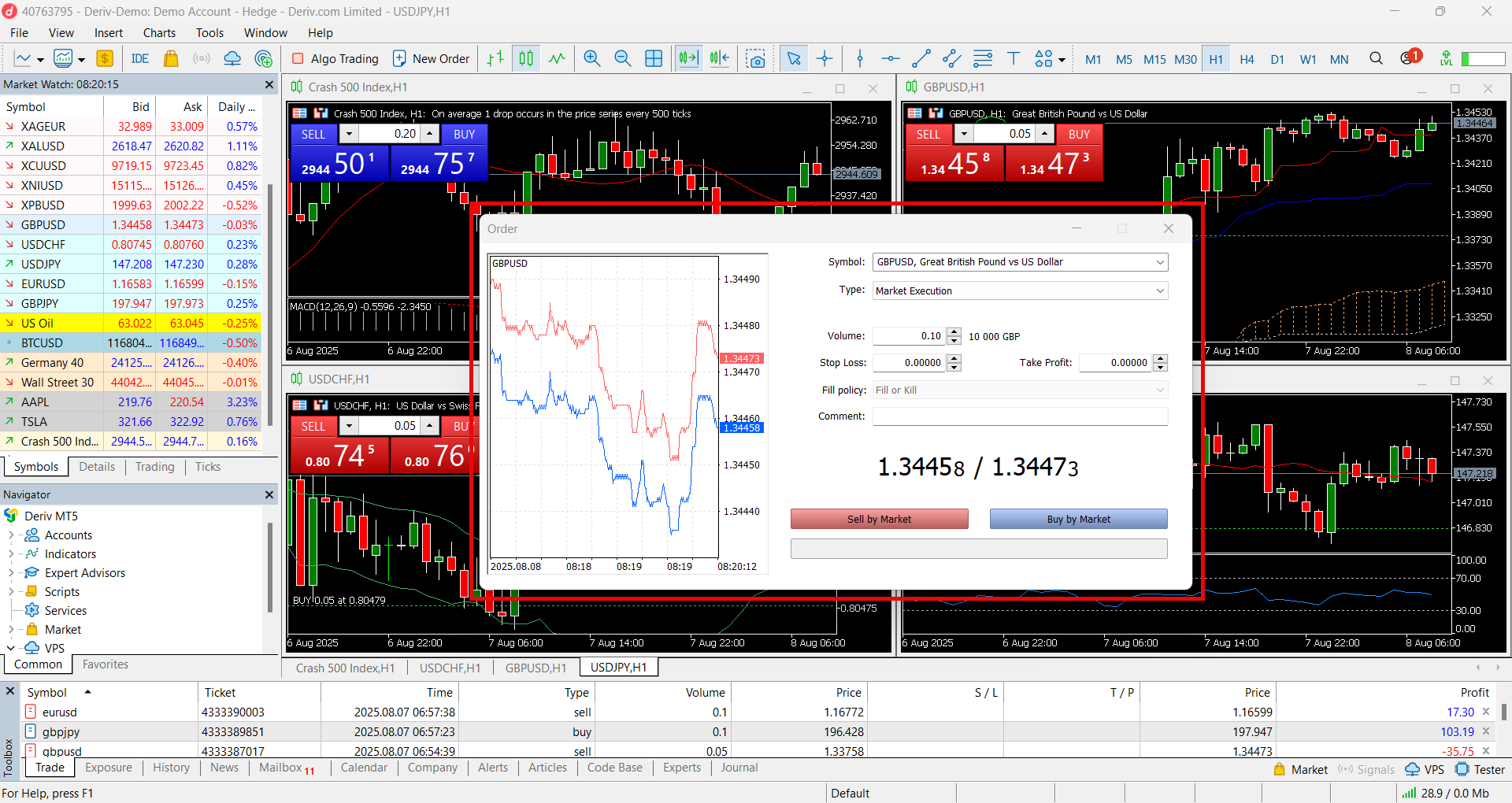
Task: Toggle chart auto scroll to end
Action: [688, 58]
